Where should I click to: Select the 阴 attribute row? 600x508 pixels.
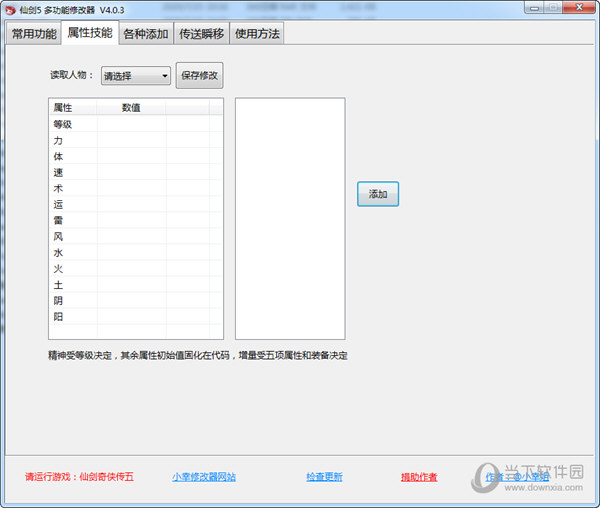point(136,301)
